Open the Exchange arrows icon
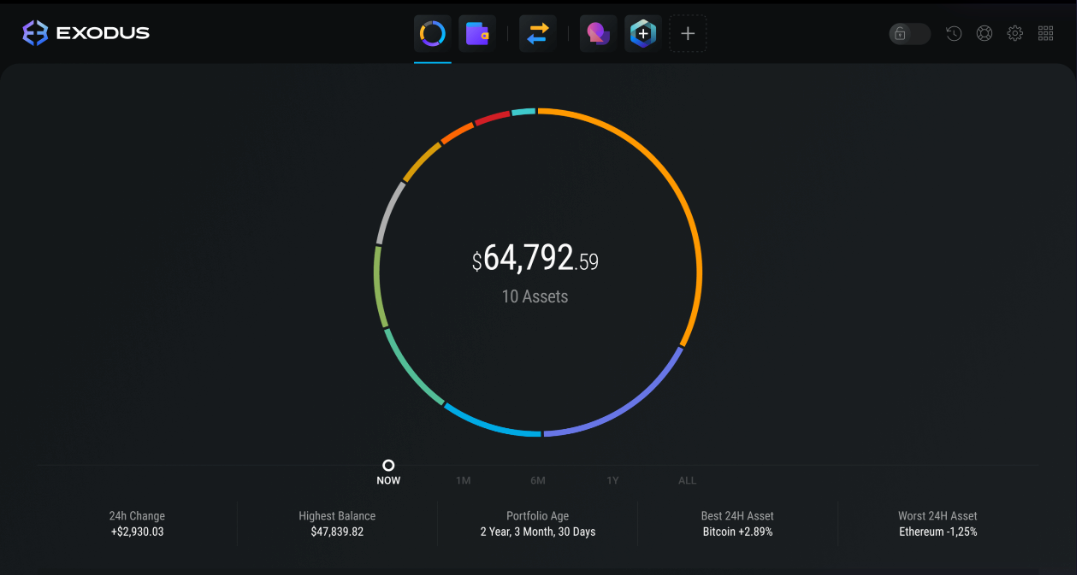The image size is (1077, 575). (x=538, y=33)
